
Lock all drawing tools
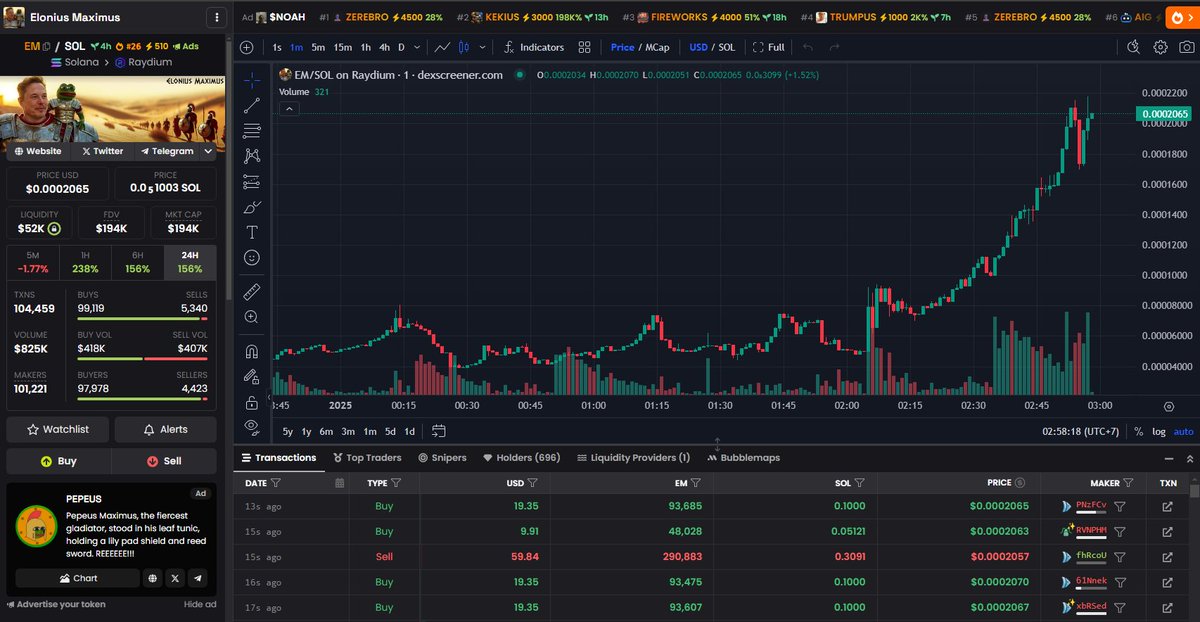[x=252, y=402]
